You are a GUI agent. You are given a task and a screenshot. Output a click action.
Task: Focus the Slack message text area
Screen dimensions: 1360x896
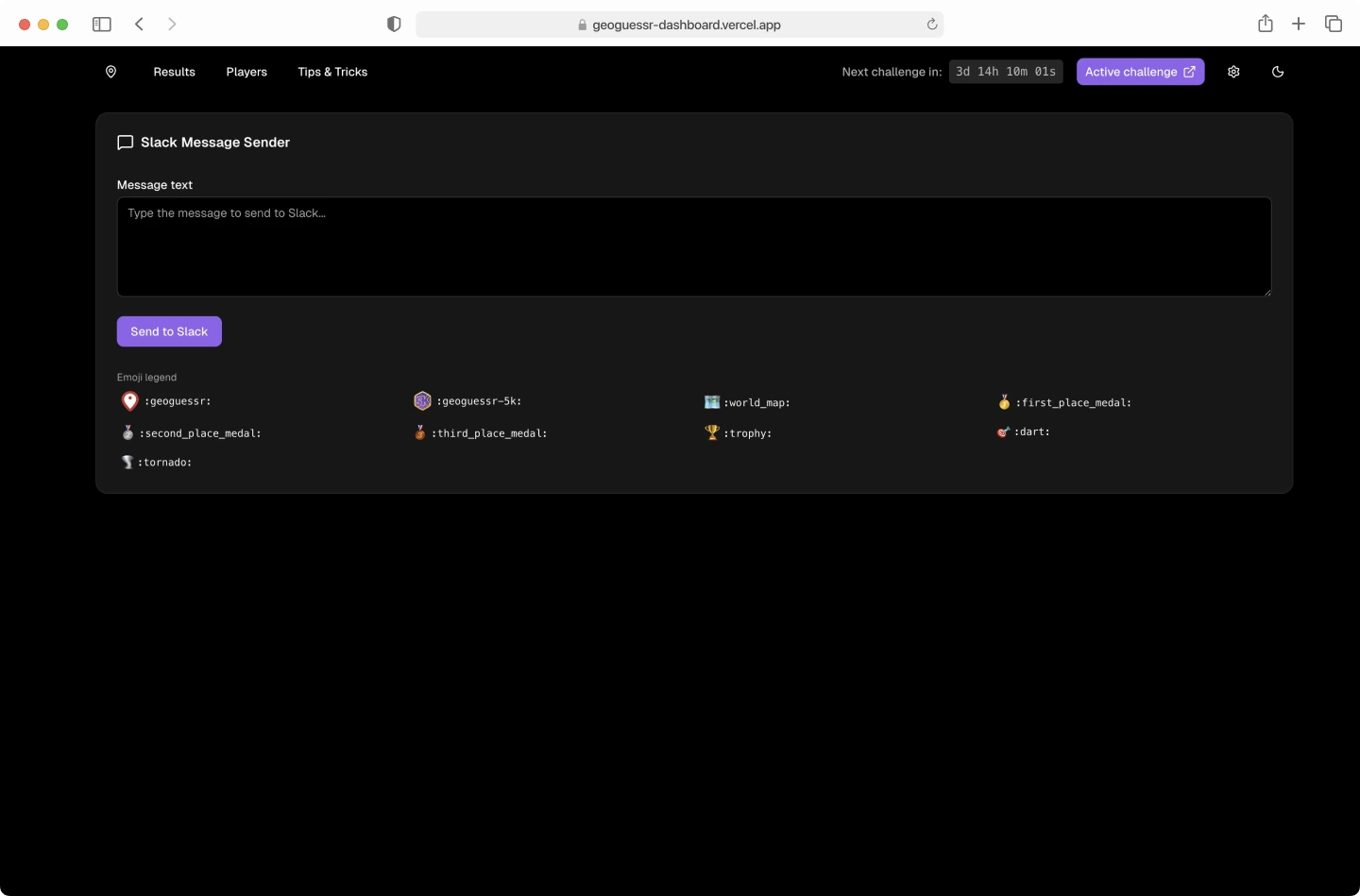point(694,246)
